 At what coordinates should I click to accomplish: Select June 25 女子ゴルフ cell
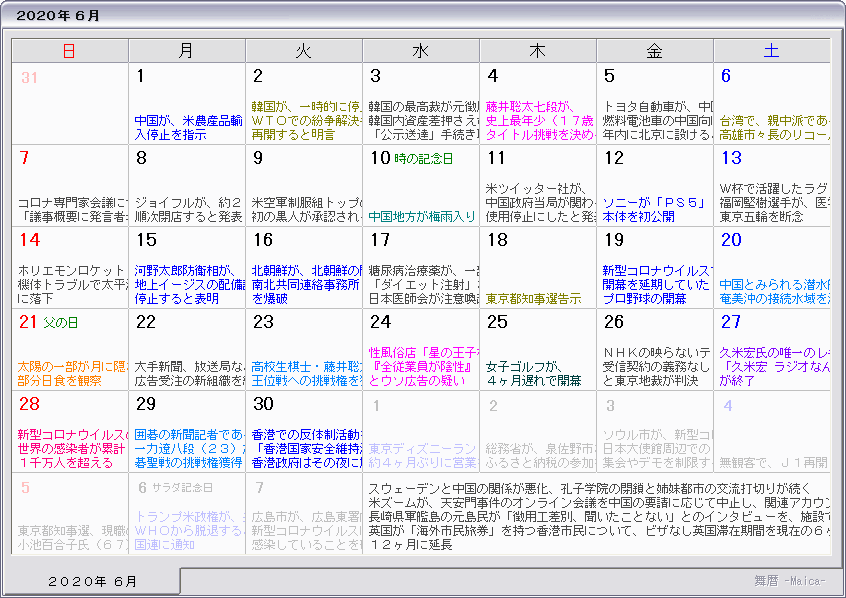pyautogui.click(x=538, y=348)
